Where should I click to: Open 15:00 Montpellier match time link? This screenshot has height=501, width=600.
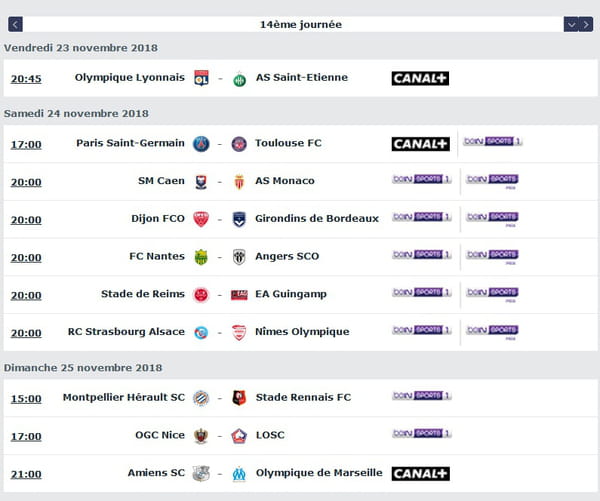(26, 399)
